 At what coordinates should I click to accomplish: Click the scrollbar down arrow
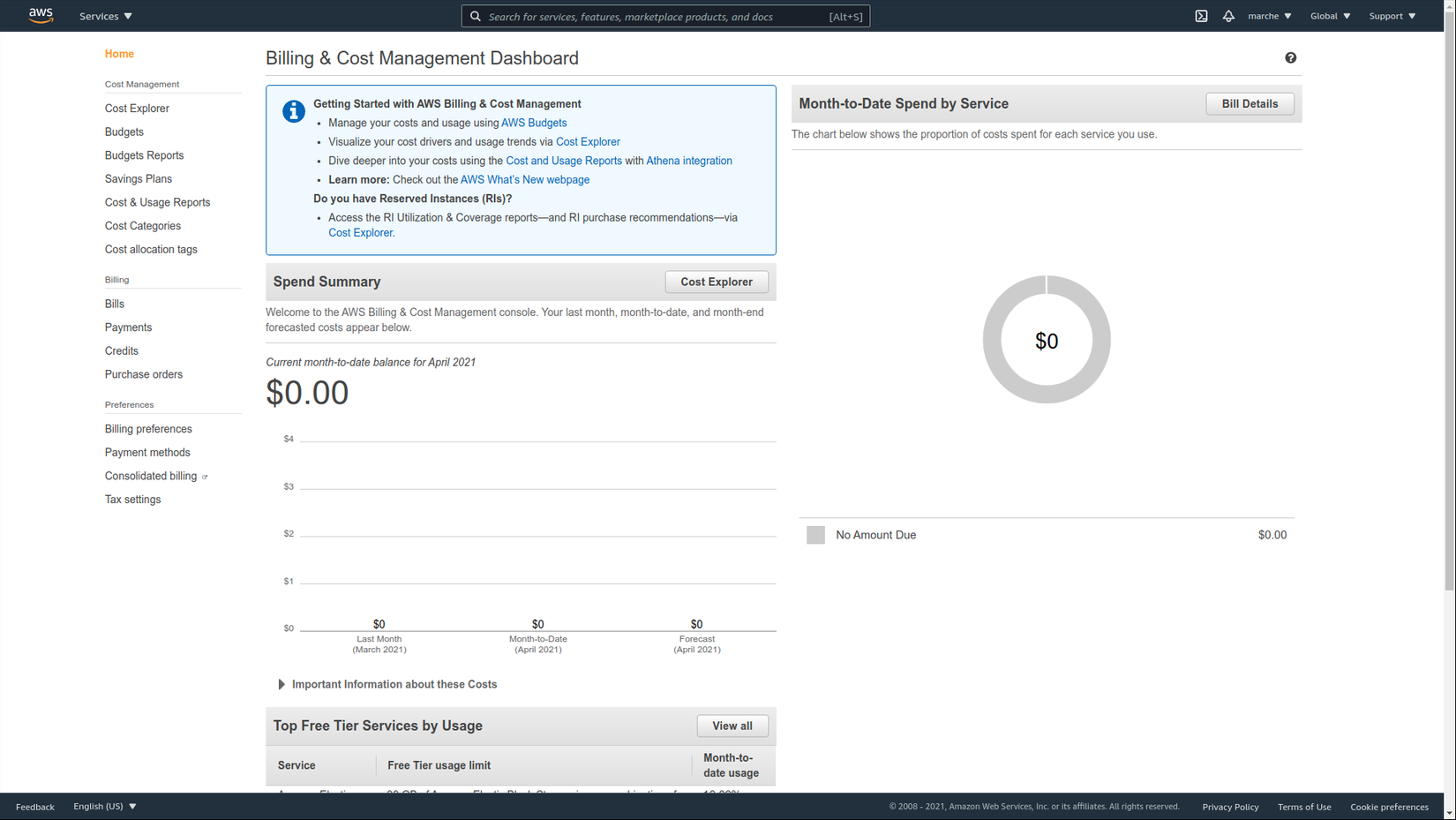point(1450,813)
